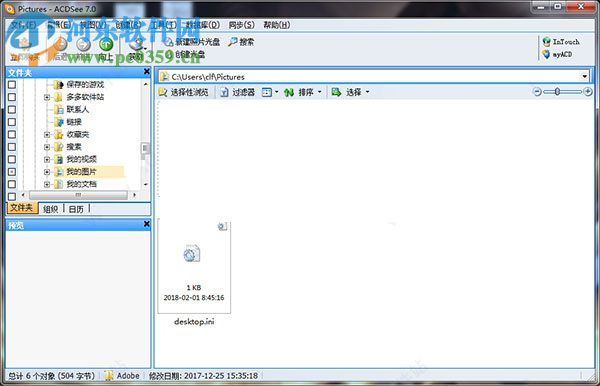Select the 链接 folder in tree

[68, 122]
